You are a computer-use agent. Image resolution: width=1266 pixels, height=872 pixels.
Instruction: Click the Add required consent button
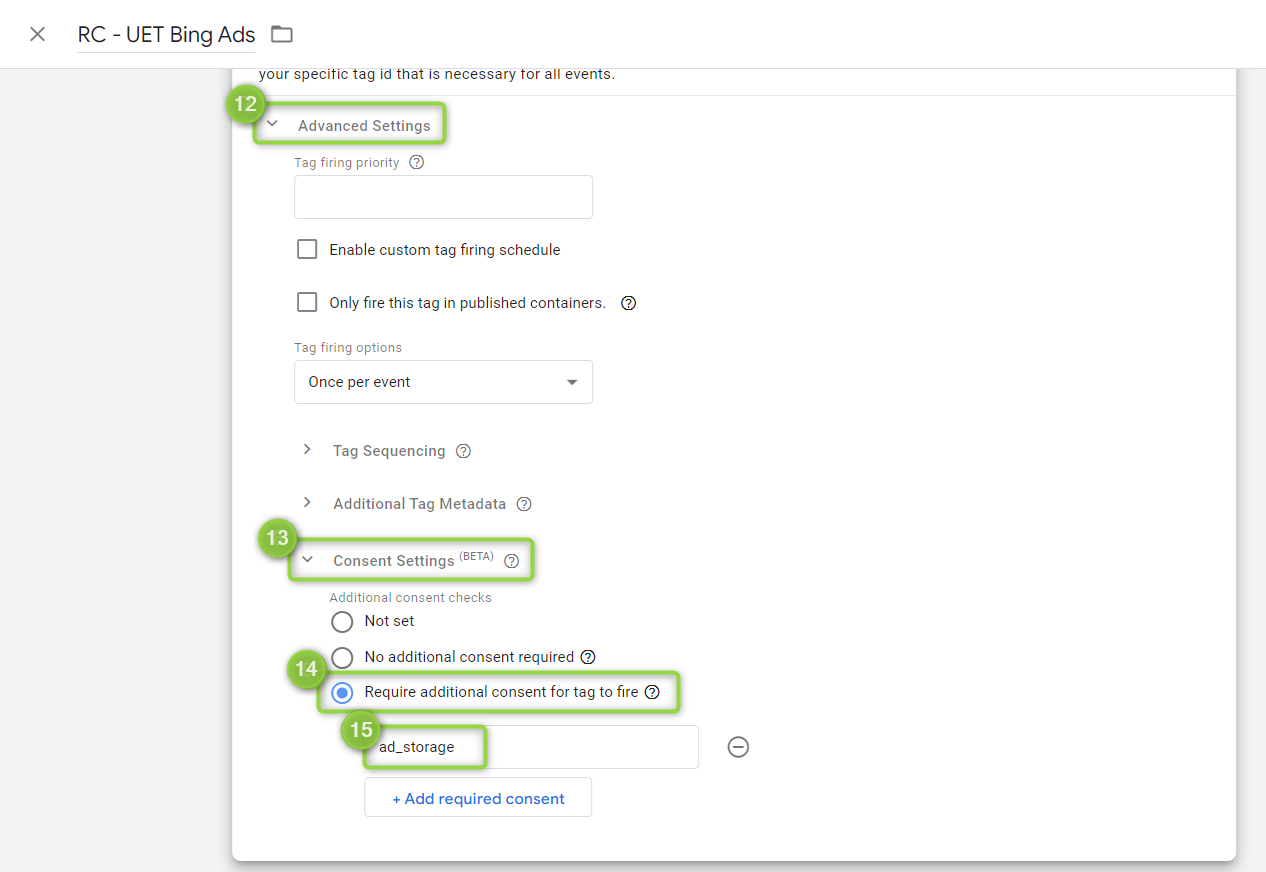tap(477, 798)
